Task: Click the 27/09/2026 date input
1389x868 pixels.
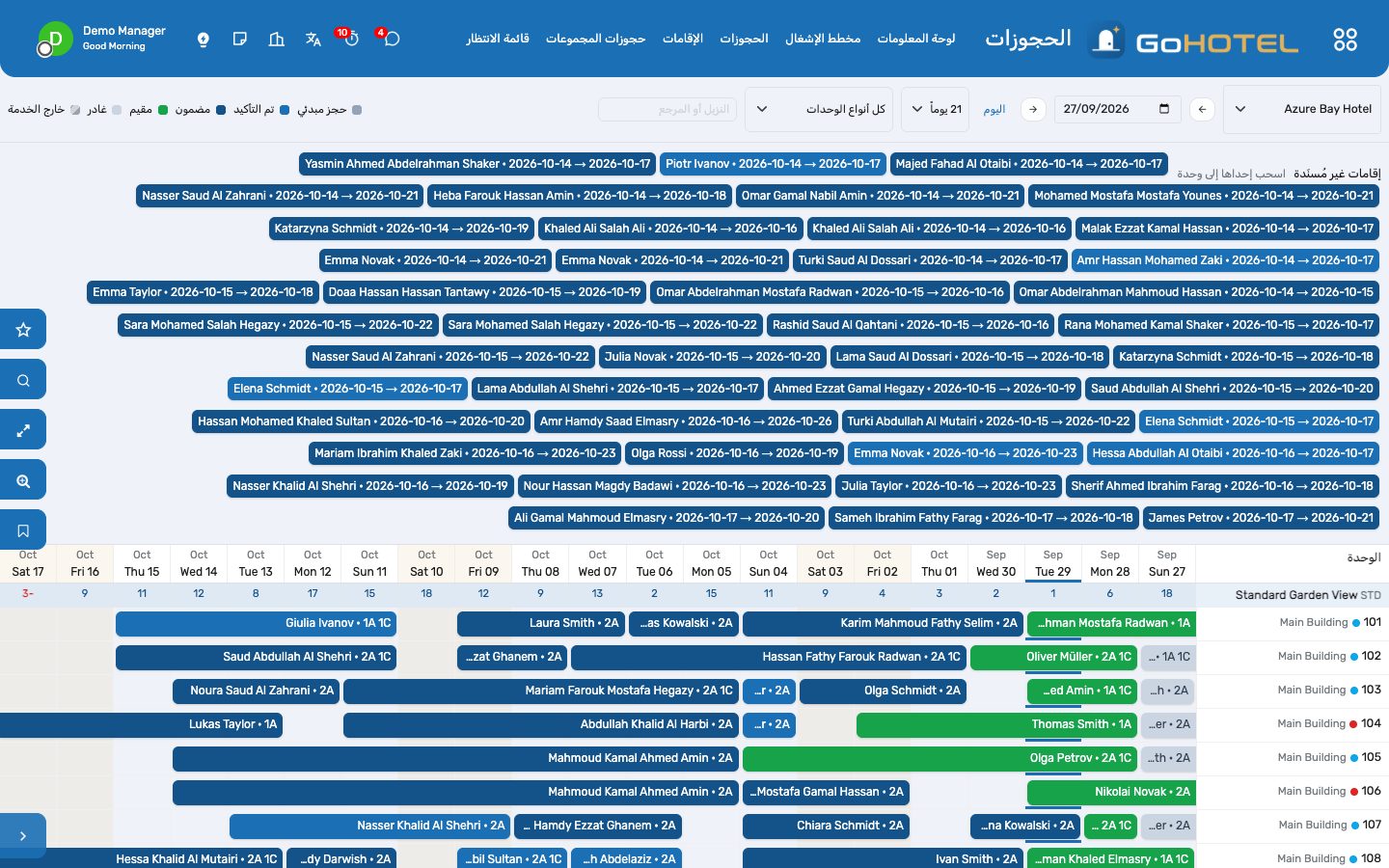Action: click(1117, 109)
